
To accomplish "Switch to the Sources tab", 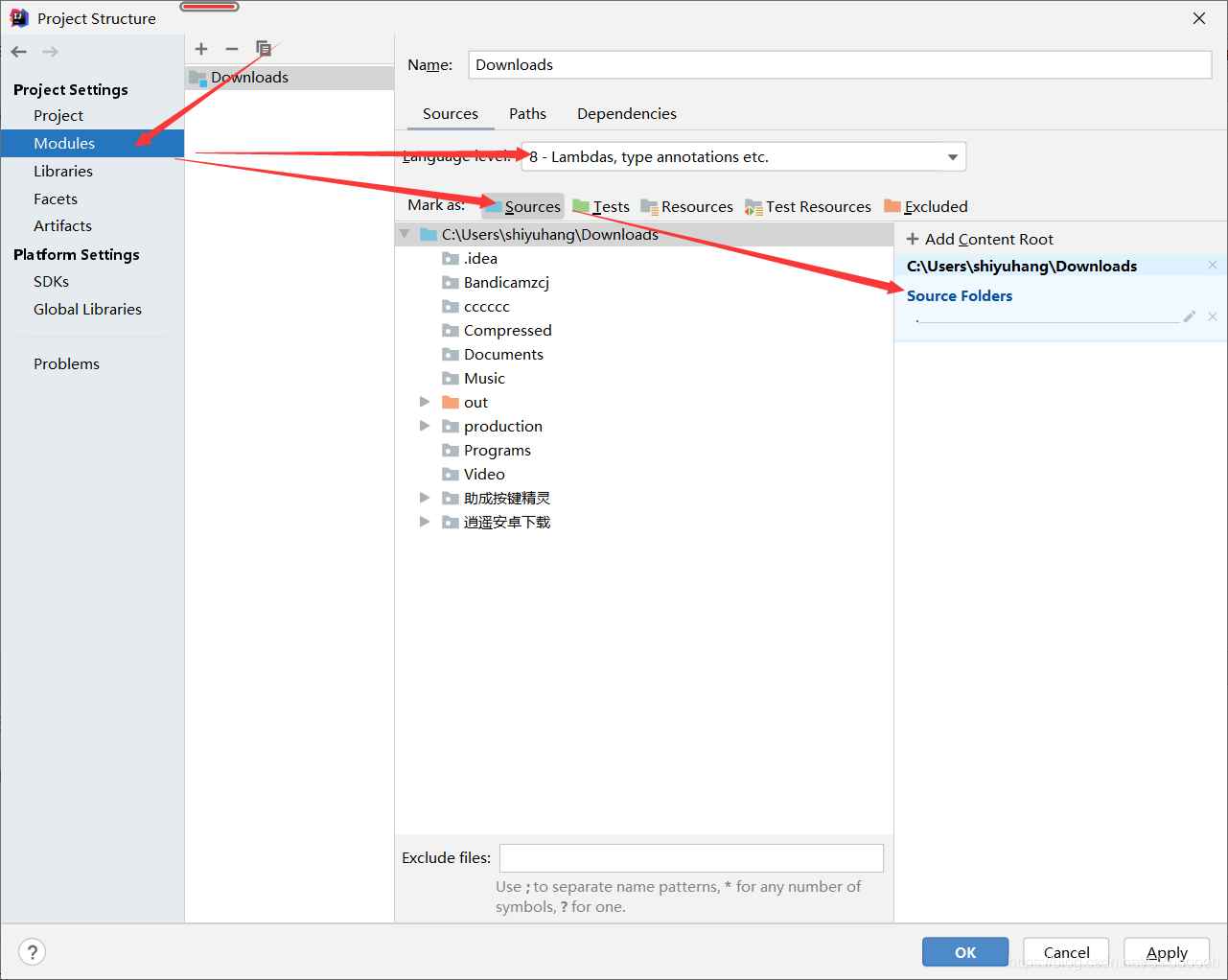I will [451, 114].
